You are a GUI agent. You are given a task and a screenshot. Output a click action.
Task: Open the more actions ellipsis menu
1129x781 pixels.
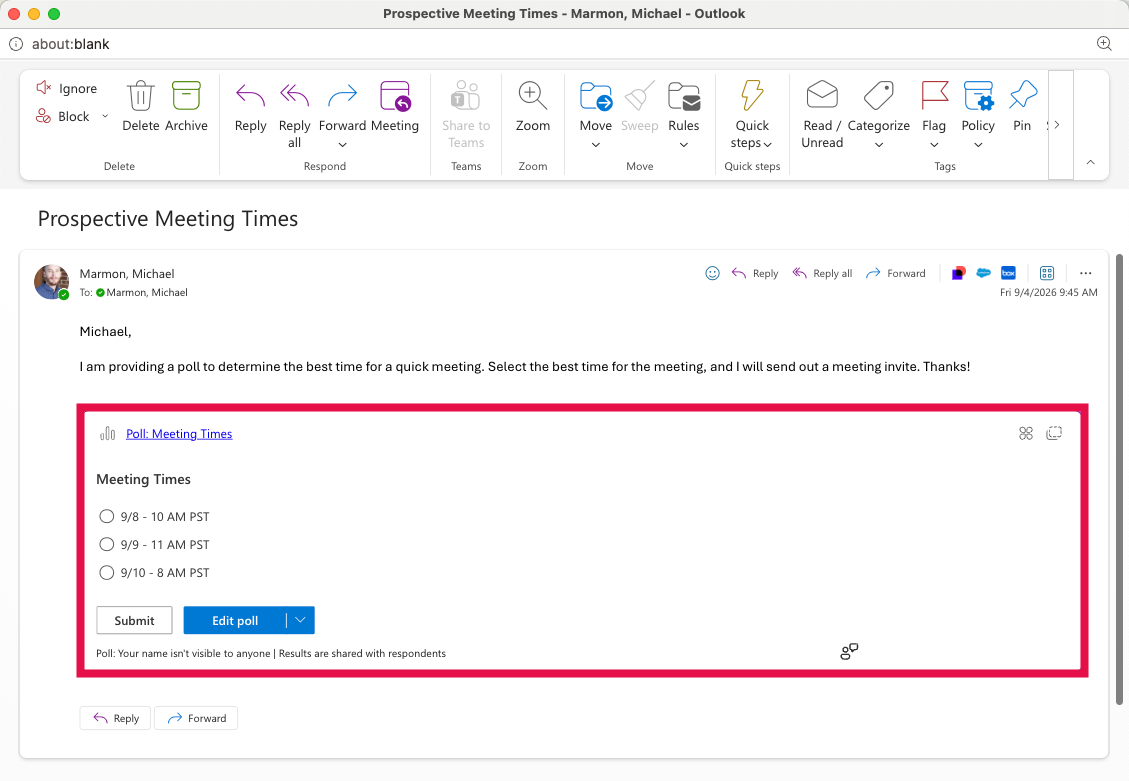pyautogui.click(x=1085, y=274)
